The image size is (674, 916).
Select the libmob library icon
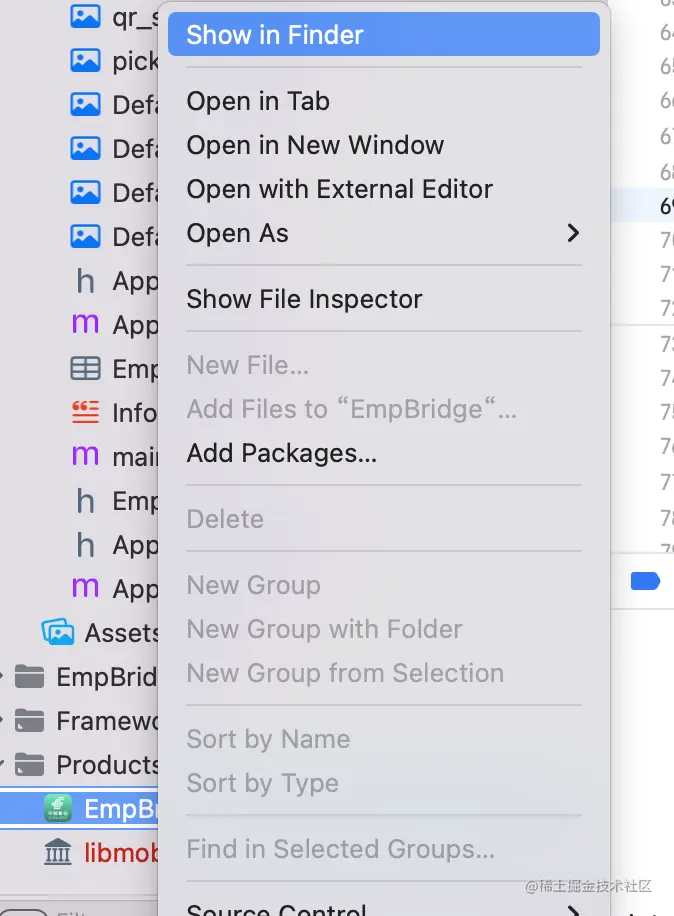point(58,853)
